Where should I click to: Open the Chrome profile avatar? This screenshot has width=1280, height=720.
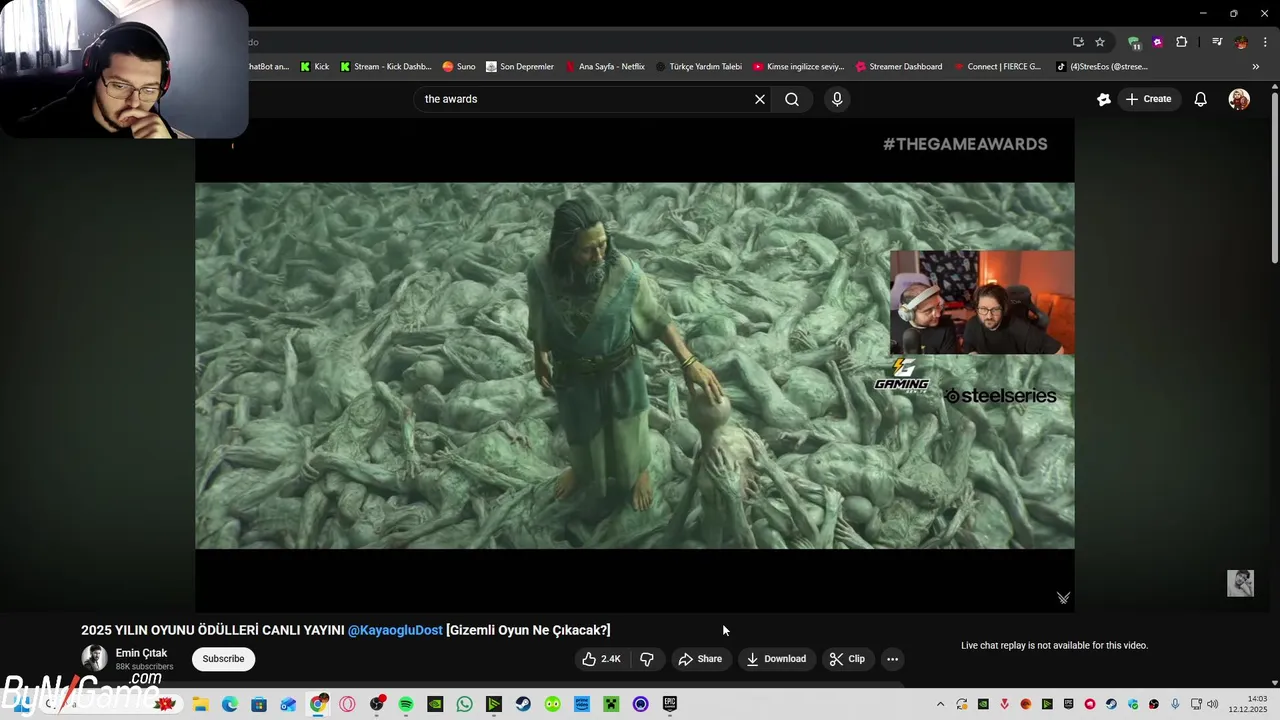click(1241, 42)
